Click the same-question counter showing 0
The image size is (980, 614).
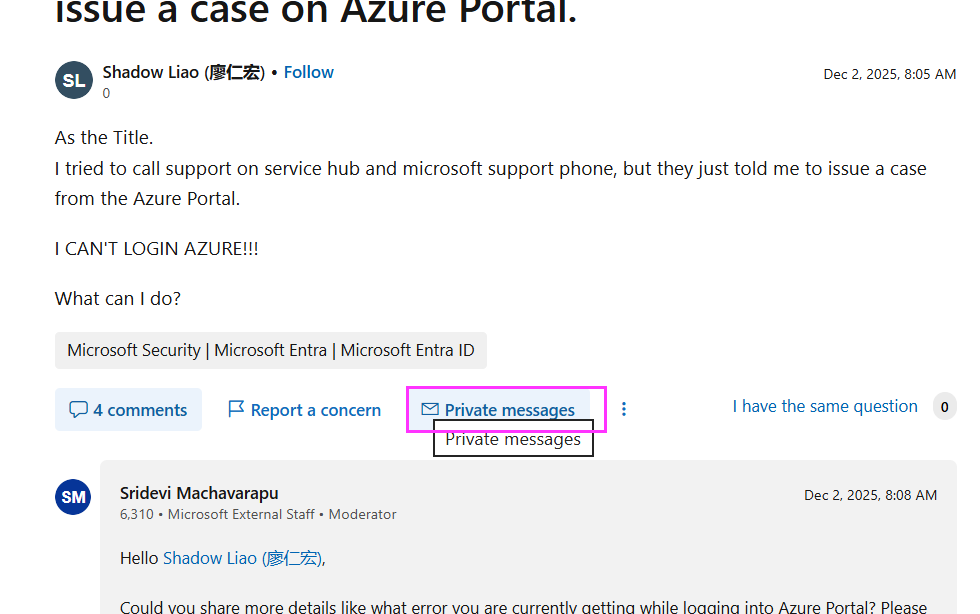944,406
